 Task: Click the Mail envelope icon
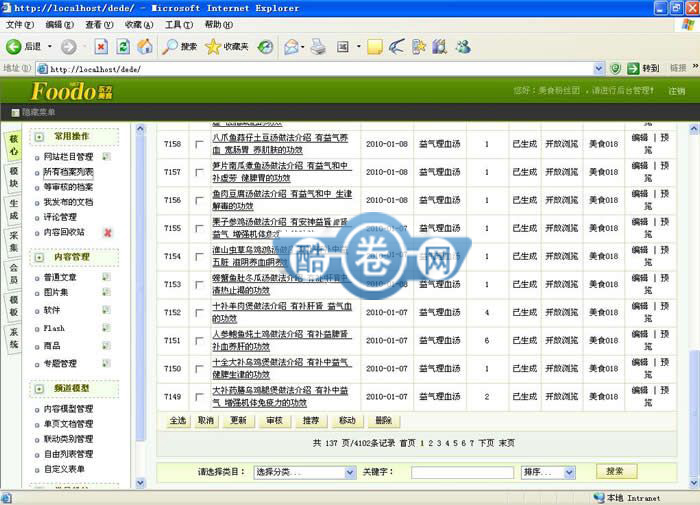291,46
